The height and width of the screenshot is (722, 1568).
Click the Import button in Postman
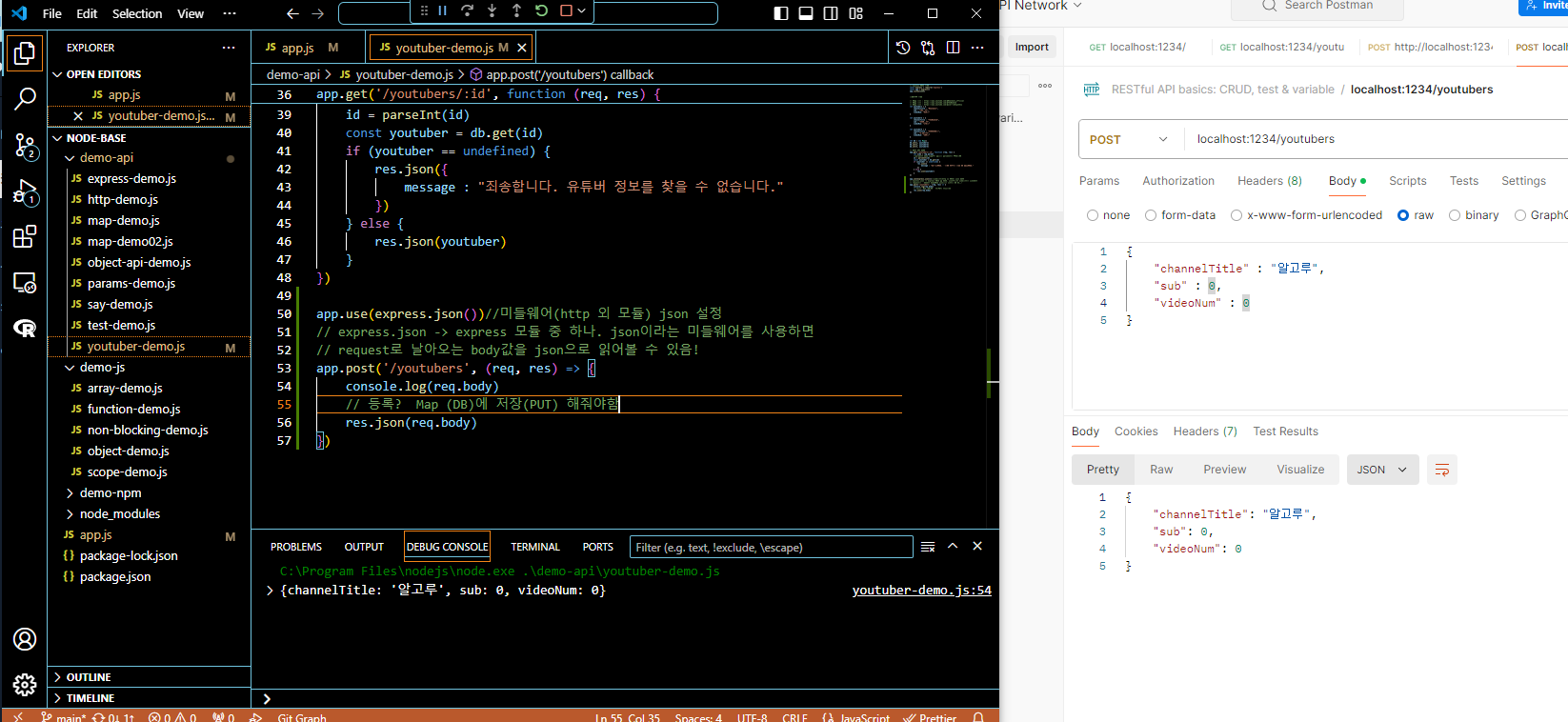point(1032,47)
